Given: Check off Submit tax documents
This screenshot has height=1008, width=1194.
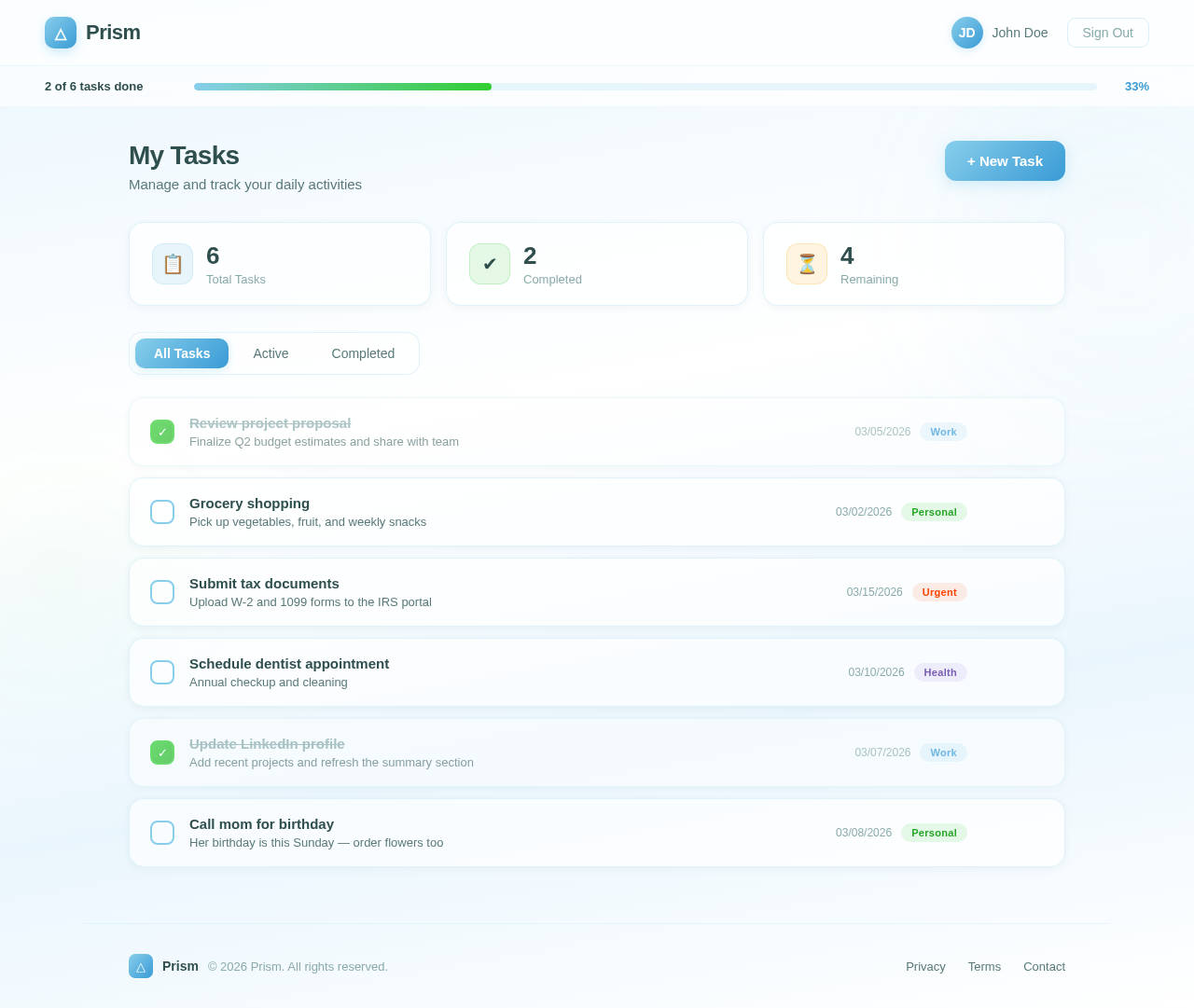Looking at the screenshot, I should [x=161, y=592].
